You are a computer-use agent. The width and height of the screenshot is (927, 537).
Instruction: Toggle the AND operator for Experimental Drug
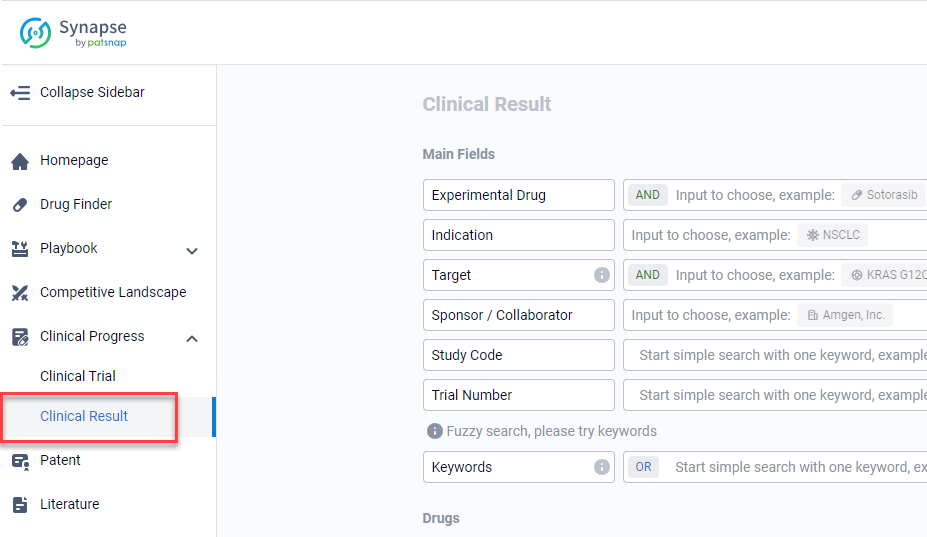(647, 195)
